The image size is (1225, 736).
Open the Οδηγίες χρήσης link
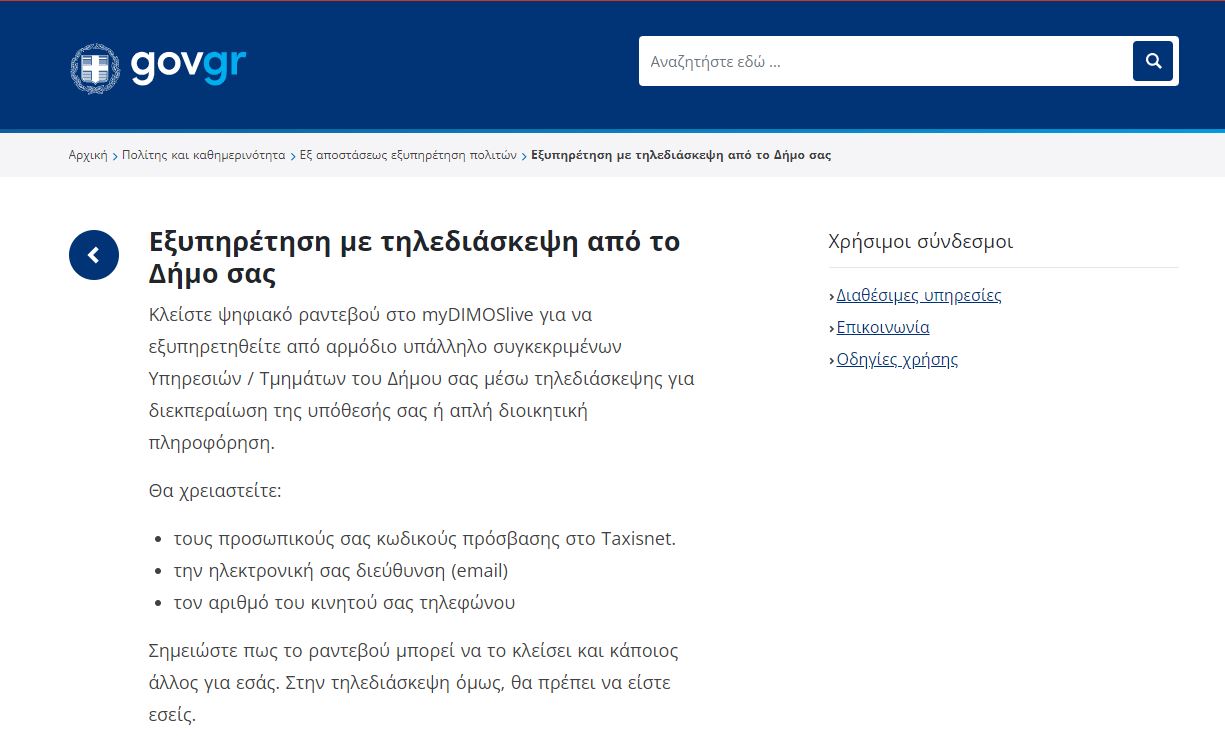coord(896,359)
